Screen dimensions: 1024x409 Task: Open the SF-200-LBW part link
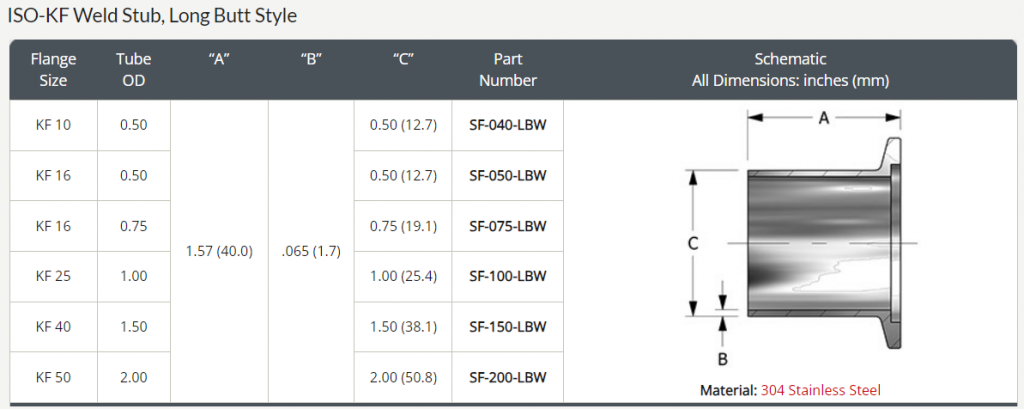(x=508, y=377)
